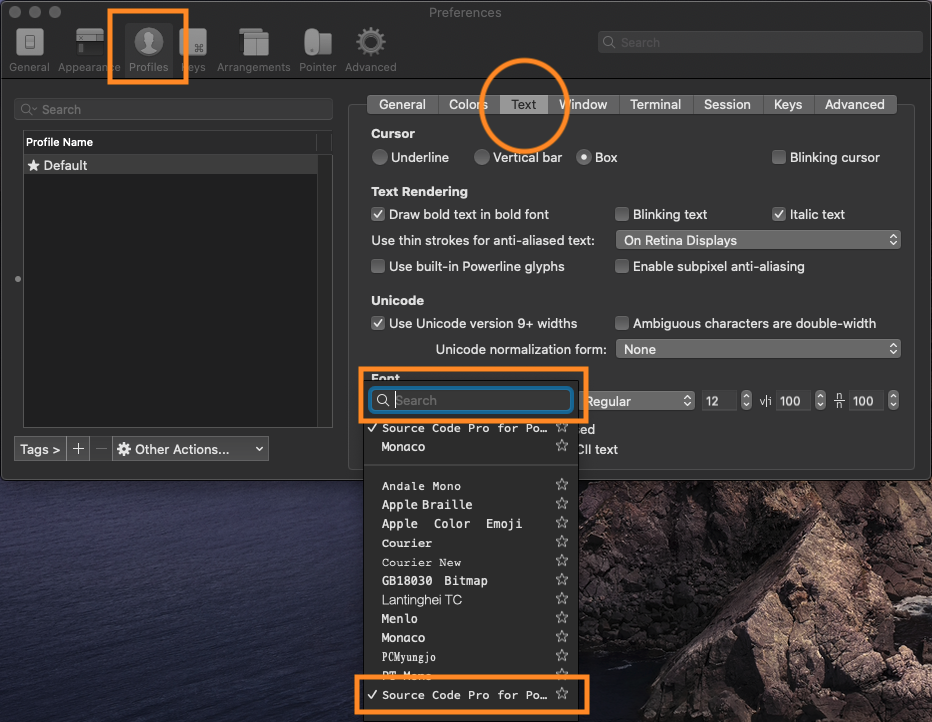Open thin strokes On Retina Displays dropdown
932x722 pixels.
758,240
